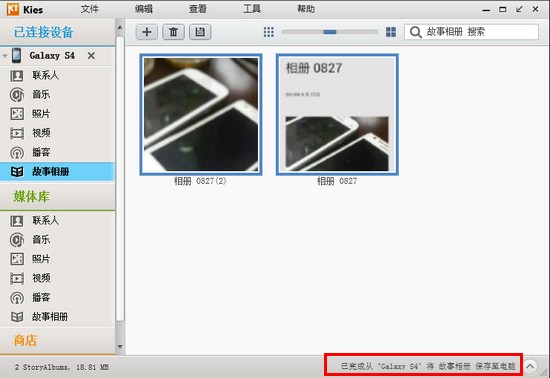
Task: Select the 相册 0827(2) thumbnail
Action: 201,114
